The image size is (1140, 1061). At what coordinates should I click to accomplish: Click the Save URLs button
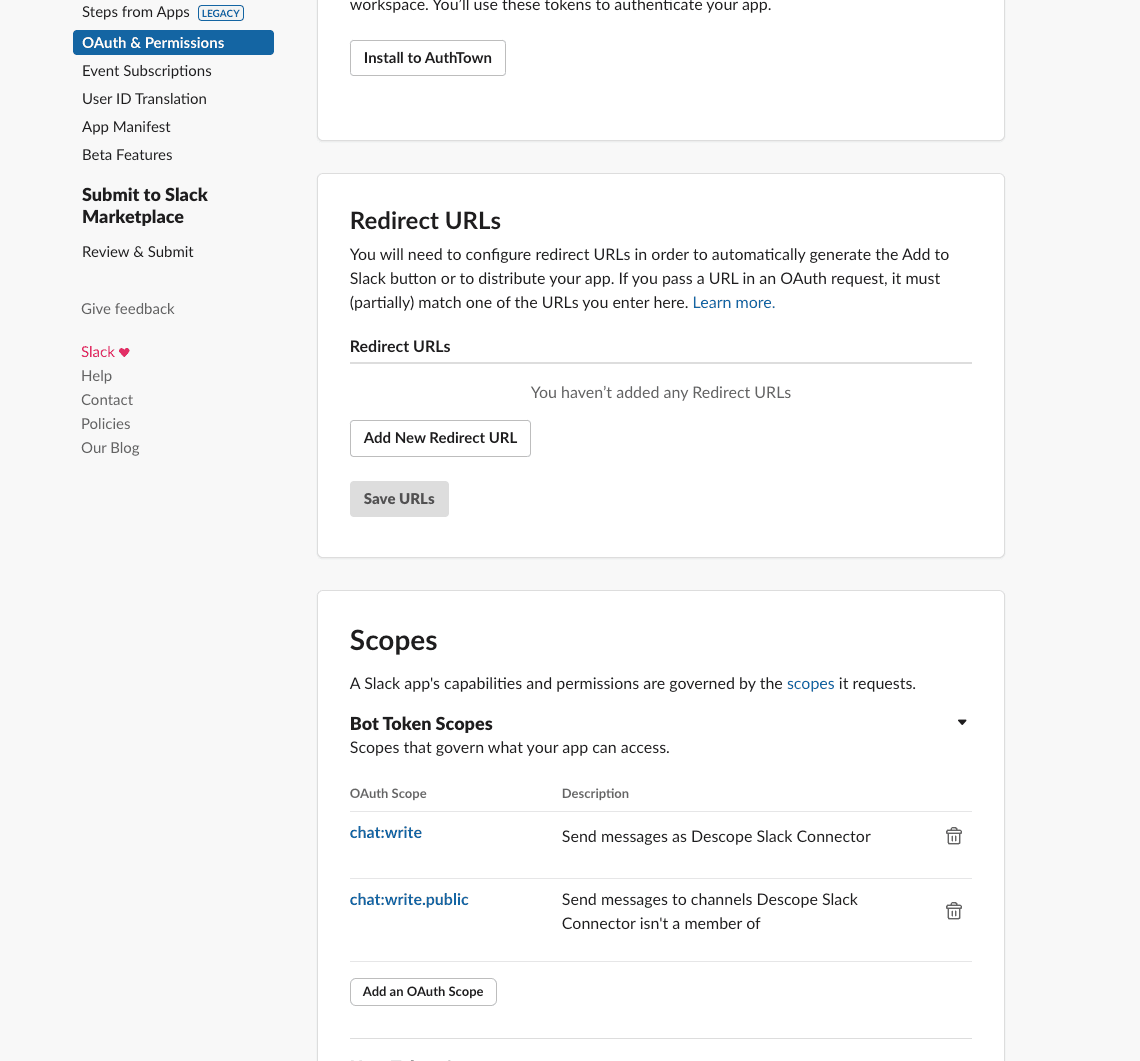pyautogui.click(x=399, y=498)
